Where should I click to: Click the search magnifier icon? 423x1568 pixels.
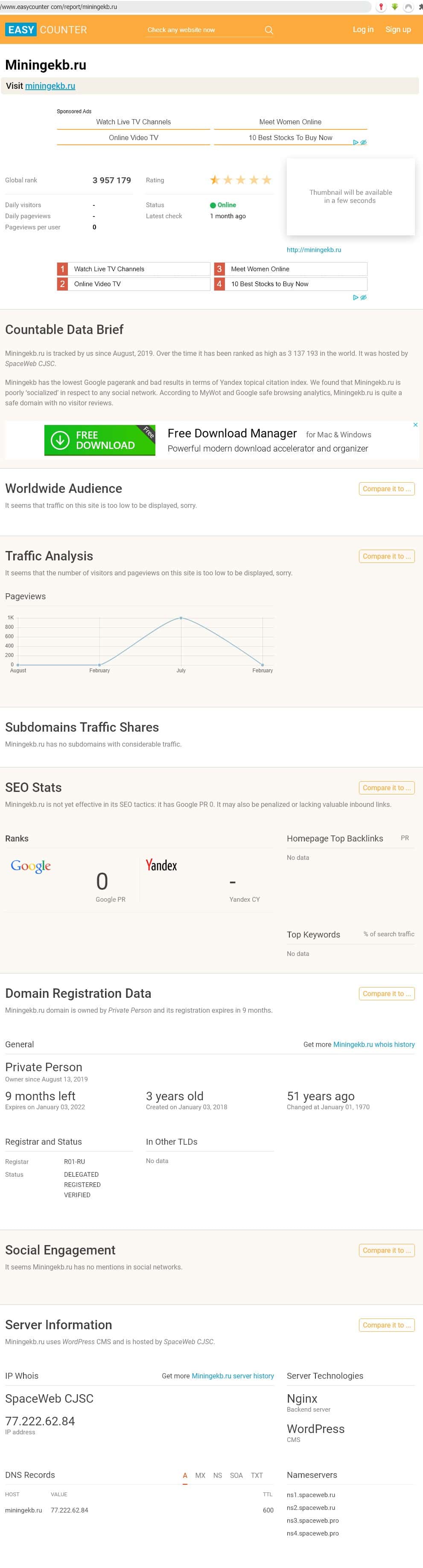point(269,30)
